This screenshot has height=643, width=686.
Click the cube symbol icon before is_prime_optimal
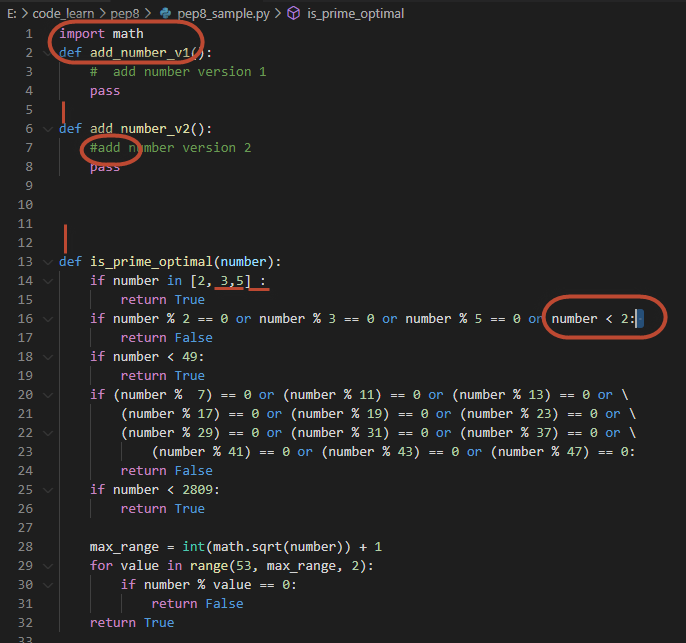294,13
